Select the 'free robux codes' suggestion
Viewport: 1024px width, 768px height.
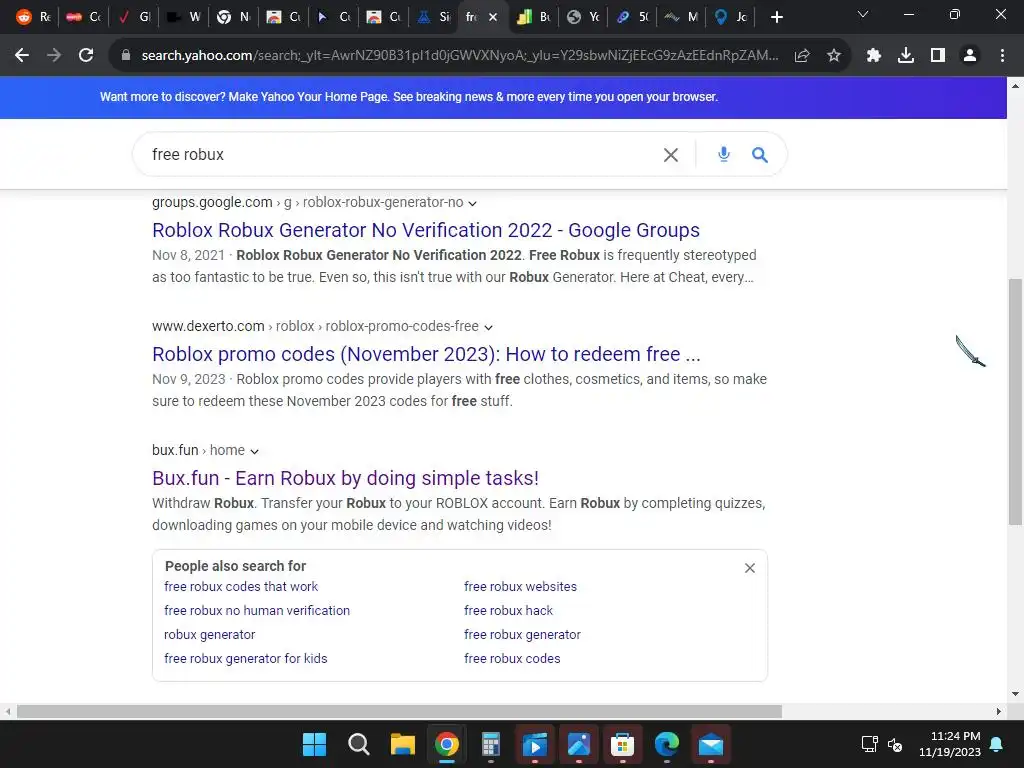[x=512, y=659]
